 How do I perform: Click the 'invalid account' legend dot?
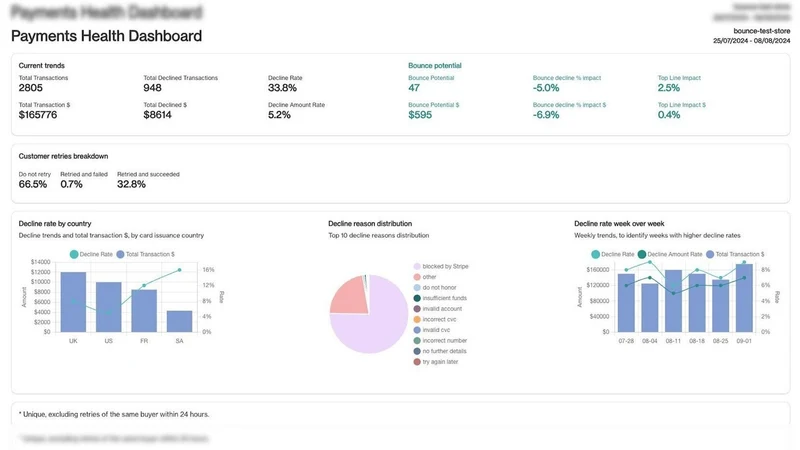pos(417,309)
